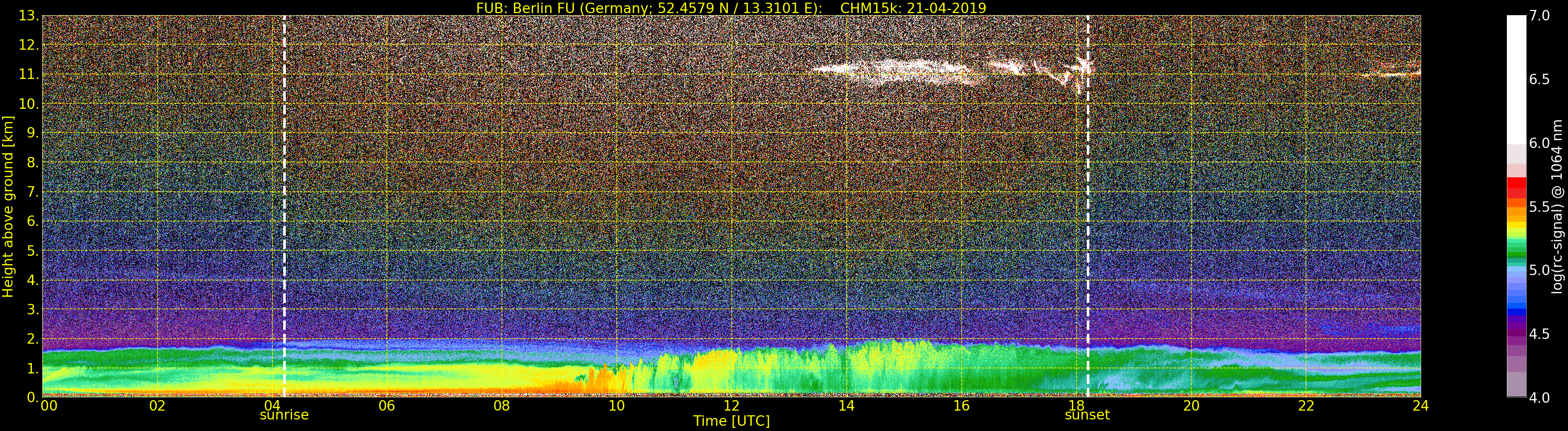Click the height axis tick '3.'

click(33, 309)
